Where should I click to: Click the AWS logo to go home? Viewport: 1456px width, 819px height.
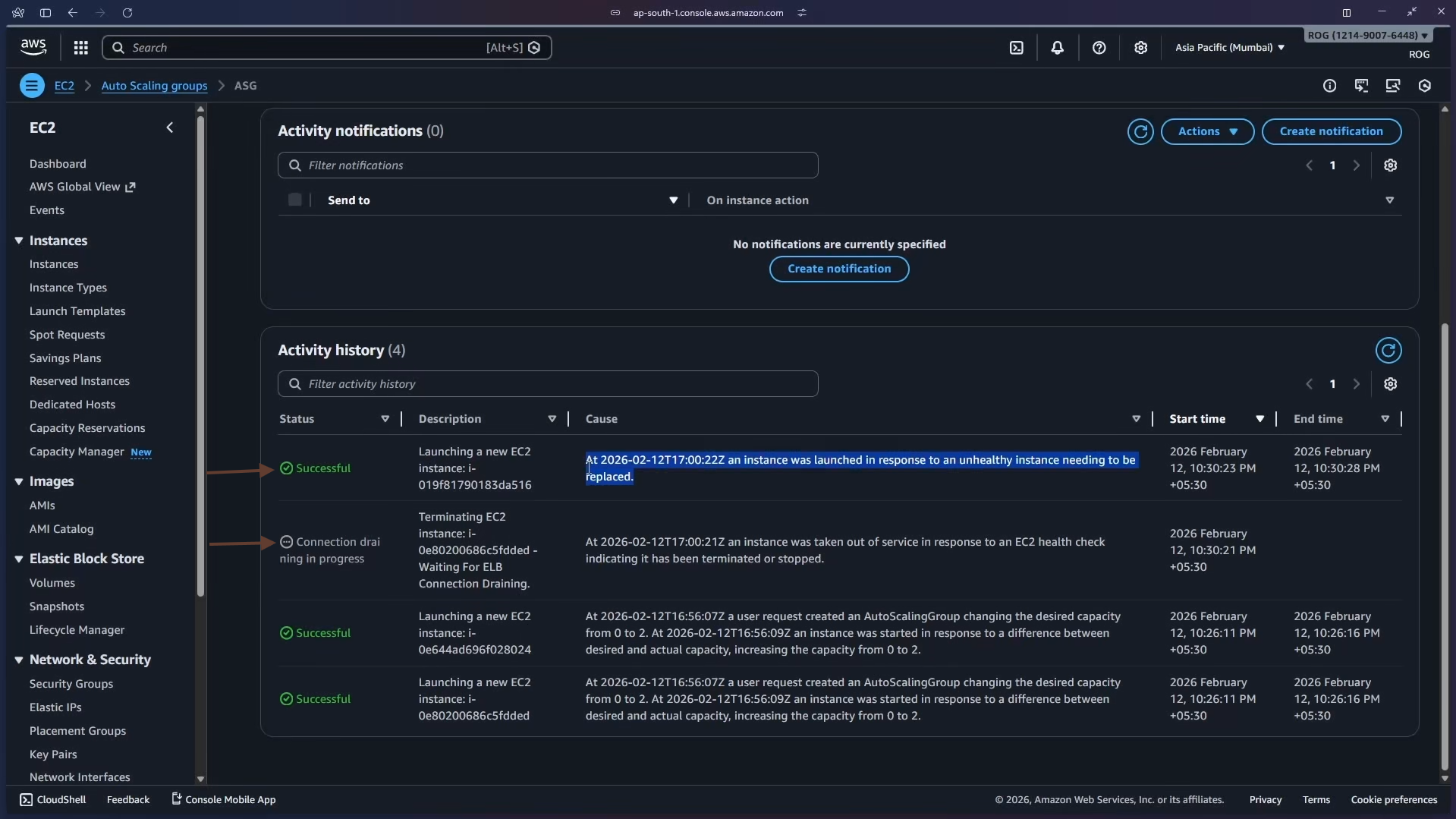33,46
